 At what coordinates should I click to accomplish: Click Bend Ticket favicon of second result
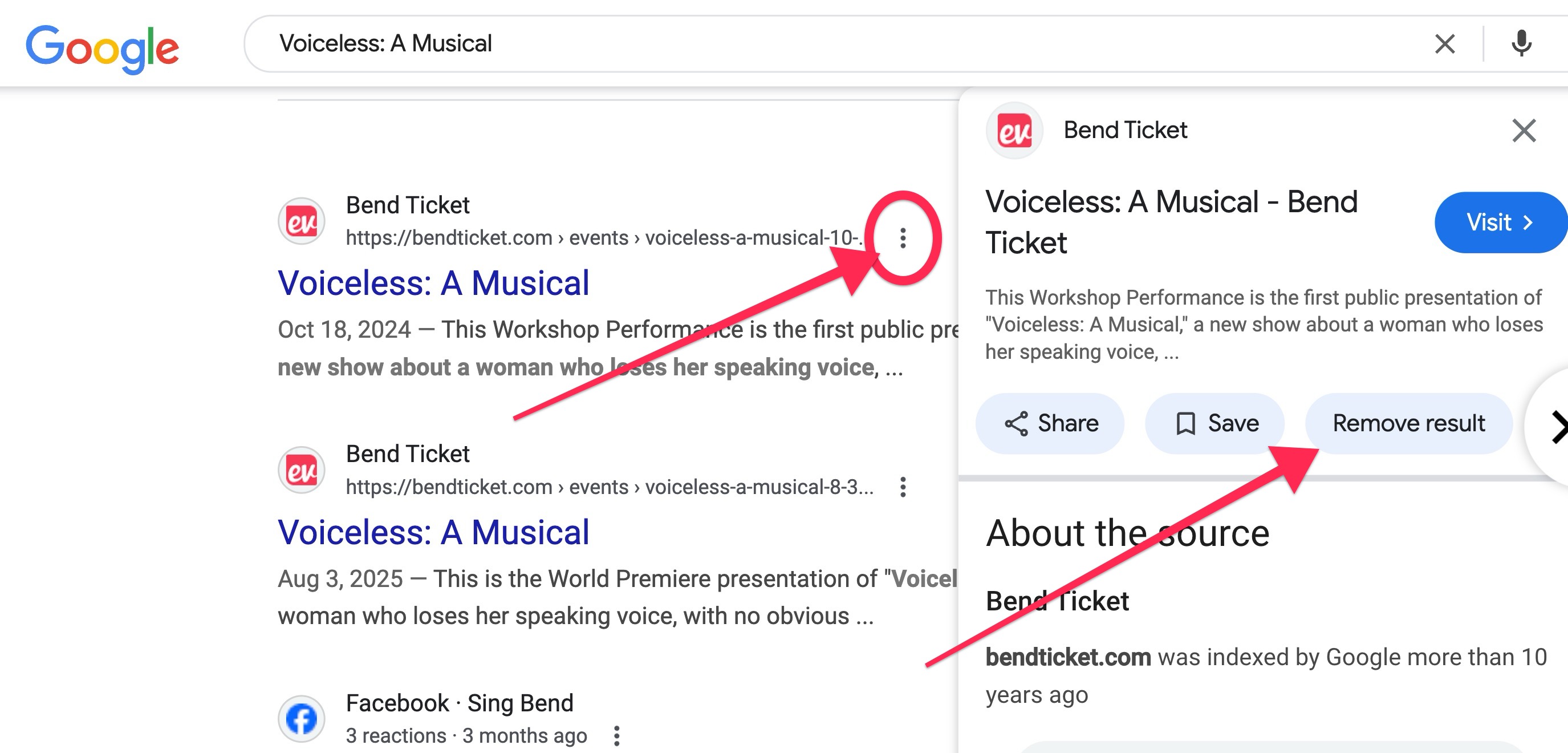click(x=301, y=470)
